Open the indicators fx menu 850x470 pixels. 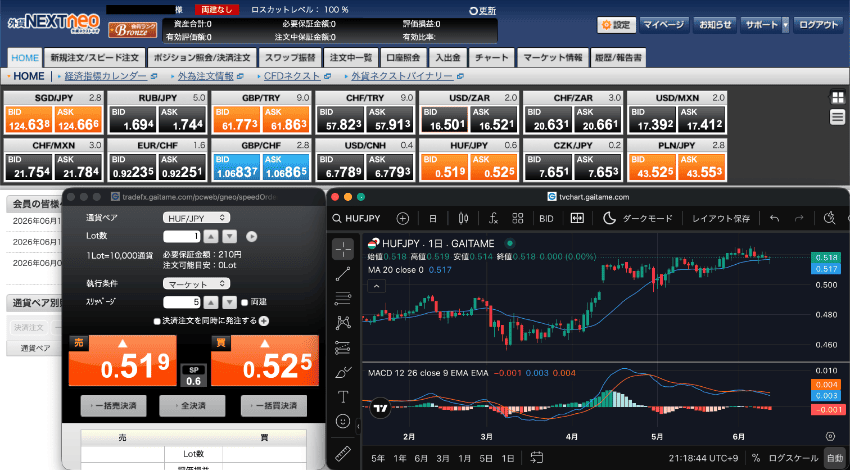493,218
